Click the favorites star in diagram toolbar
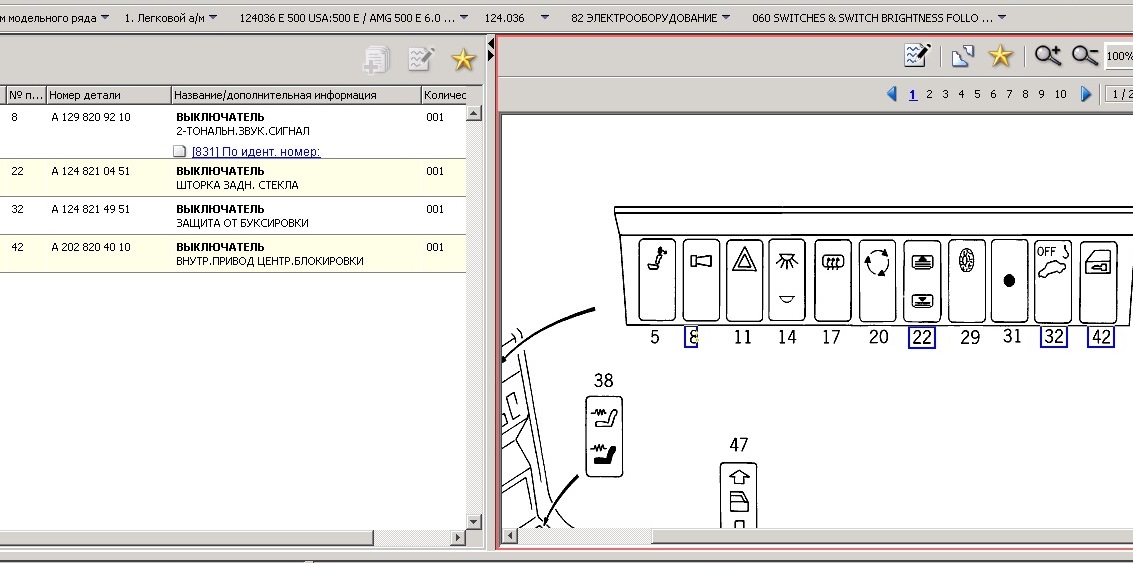The width and height of the screenshot is (1133, 563). (1001, 56)
